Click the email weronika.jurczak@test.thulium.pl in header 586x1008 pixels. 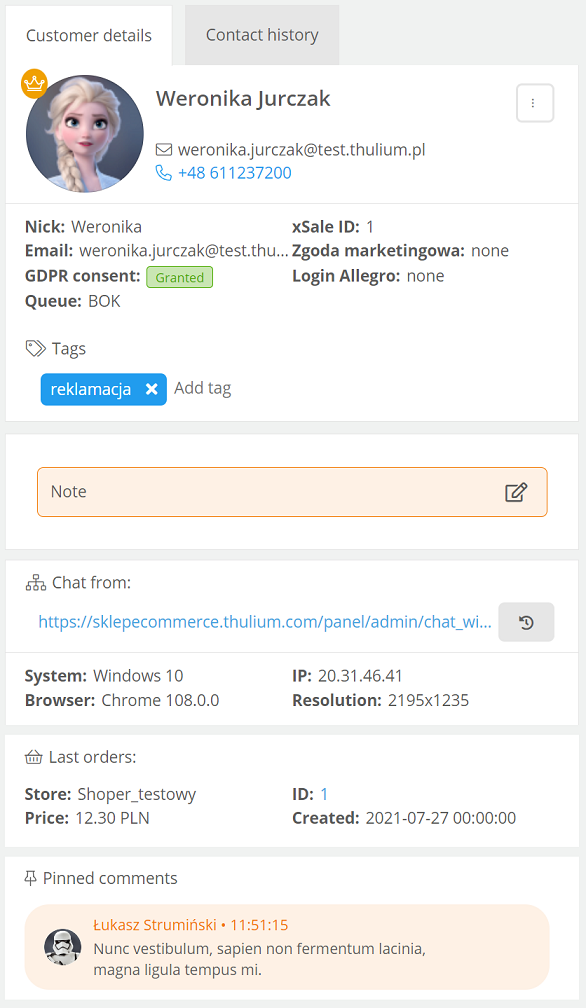pyautogui.click(x=301, y=150)
